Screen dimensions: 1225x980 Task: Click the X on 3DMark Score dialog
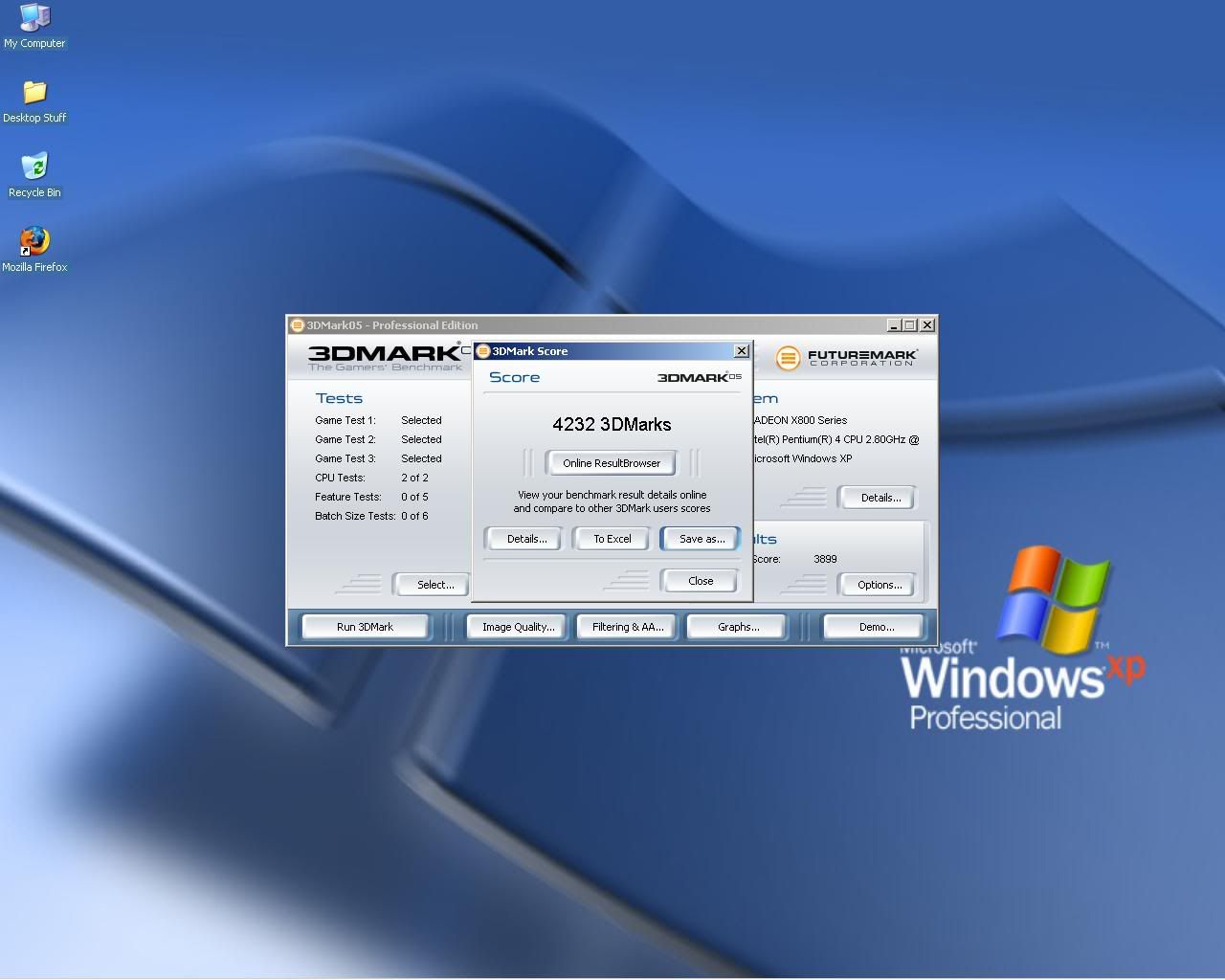(x=741, y=351)
